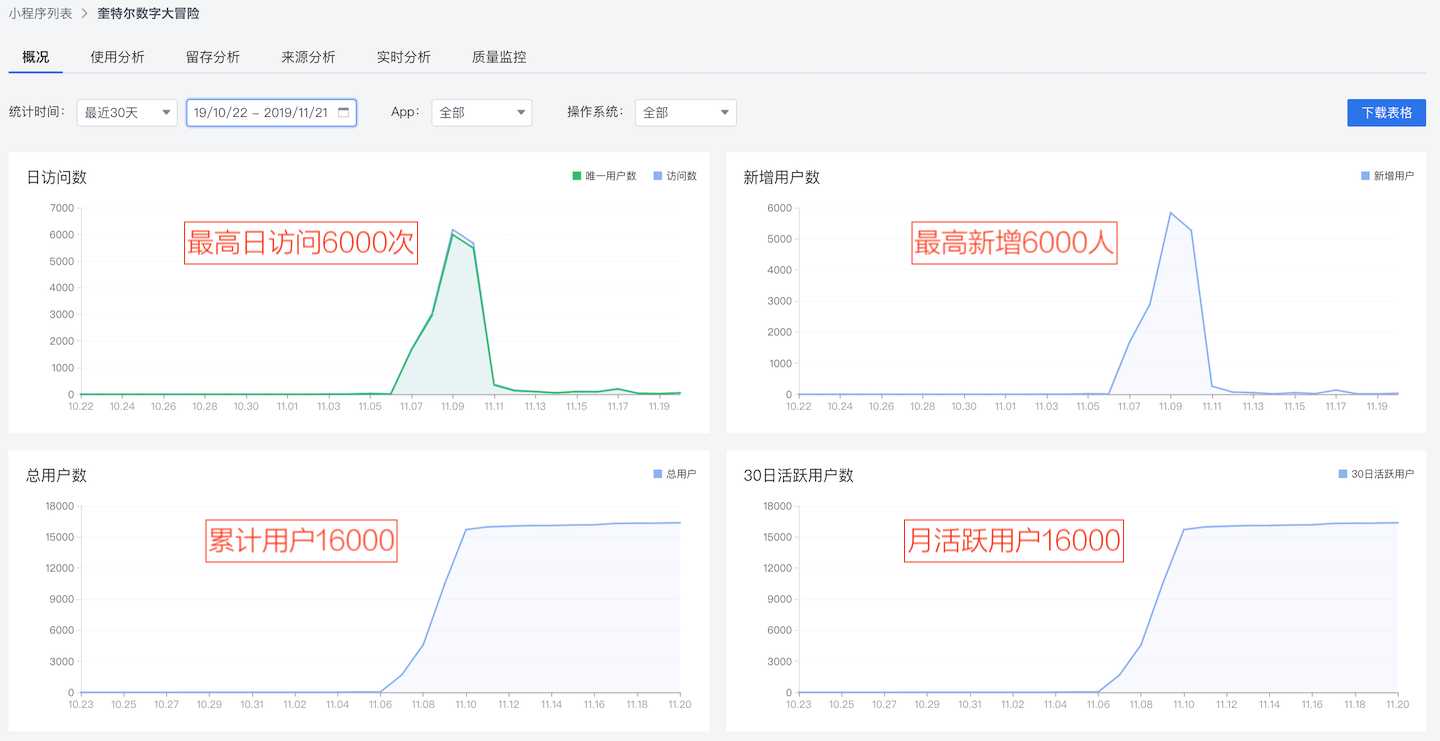The height and width of the screenshot is (741, 1440).
Task: Expand the 操作系统 全部 dropdown
Action: tap(686, 113)
